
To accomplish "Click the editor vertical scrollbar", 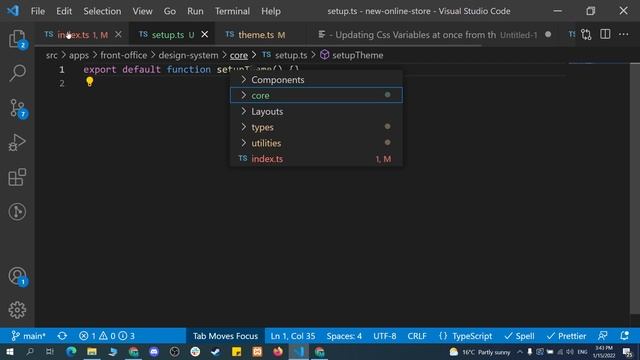I will [x=635, y=189].
